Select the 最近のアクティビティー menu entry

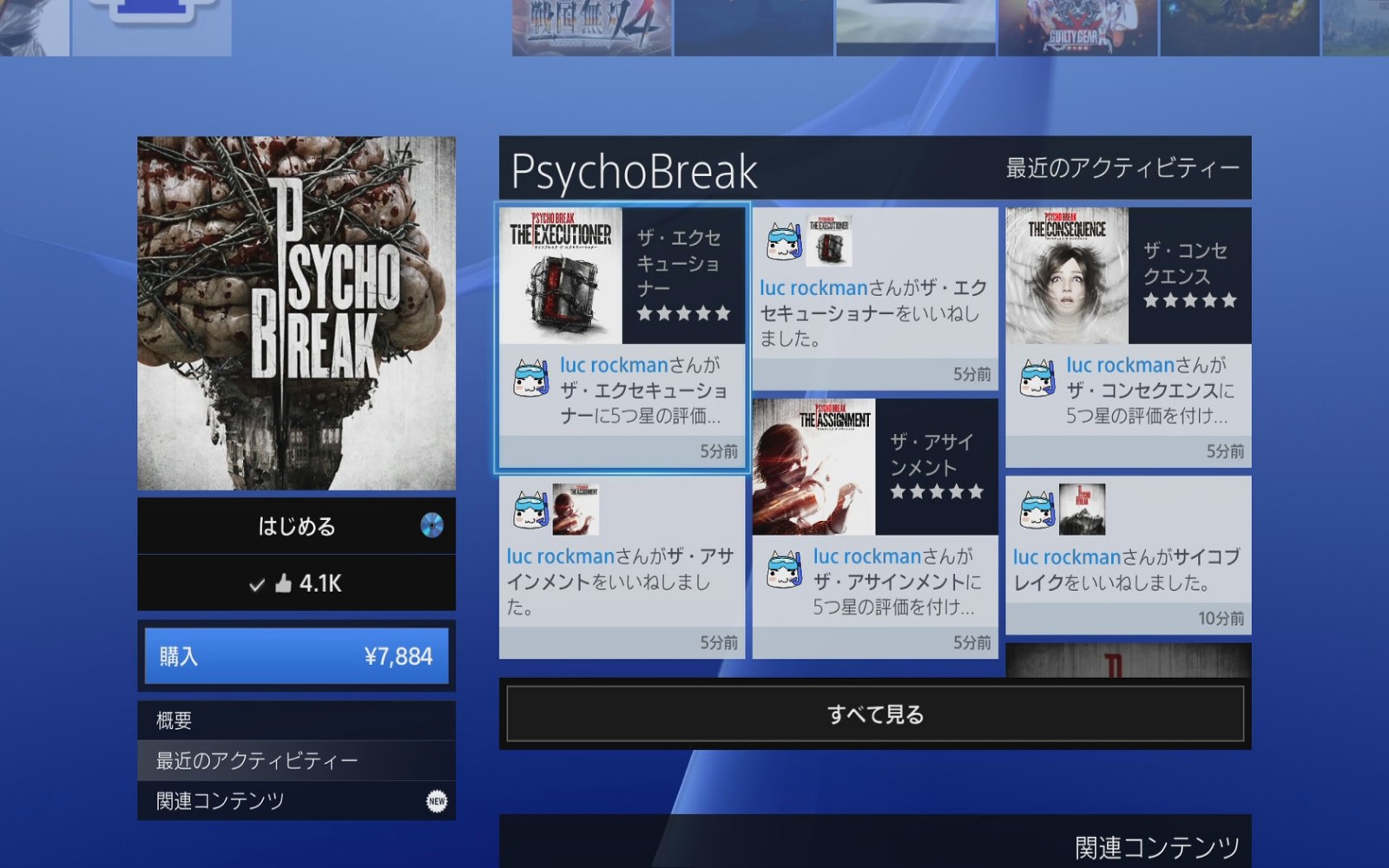(x=296, y=760)
